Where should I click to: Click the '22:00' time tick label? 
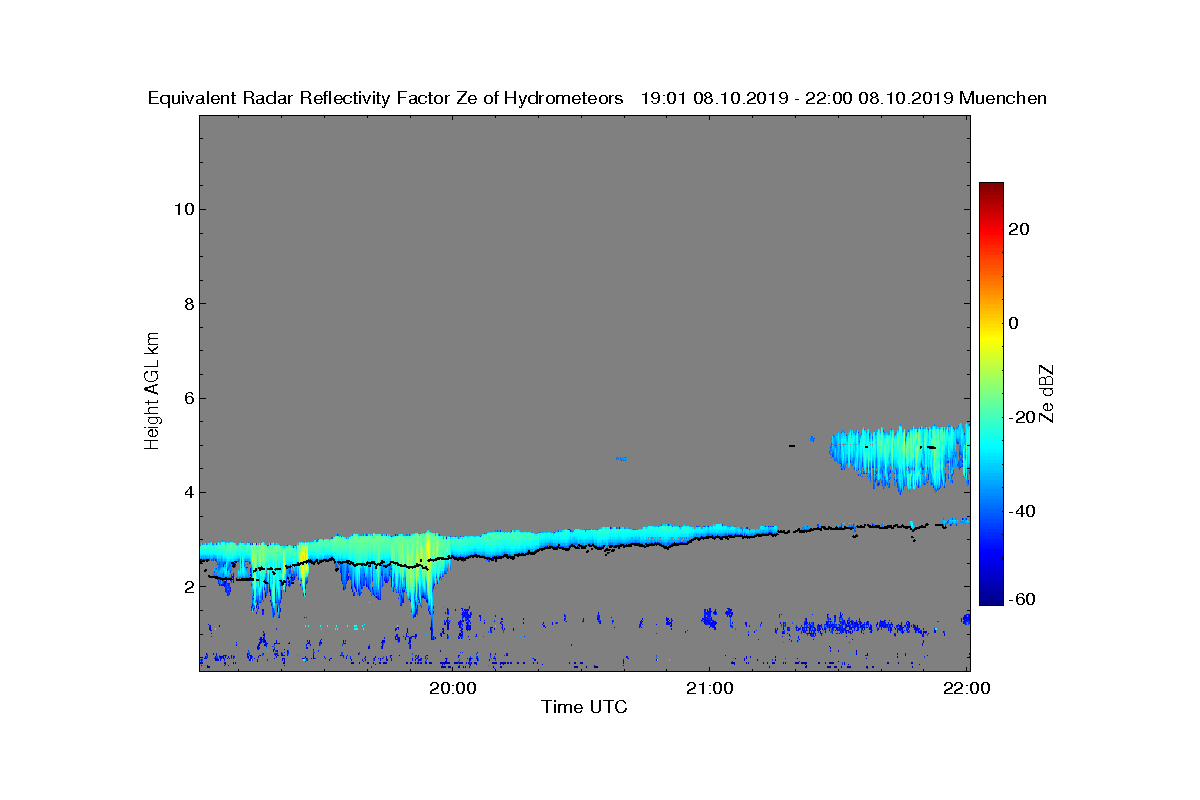(x=968, y=688)
